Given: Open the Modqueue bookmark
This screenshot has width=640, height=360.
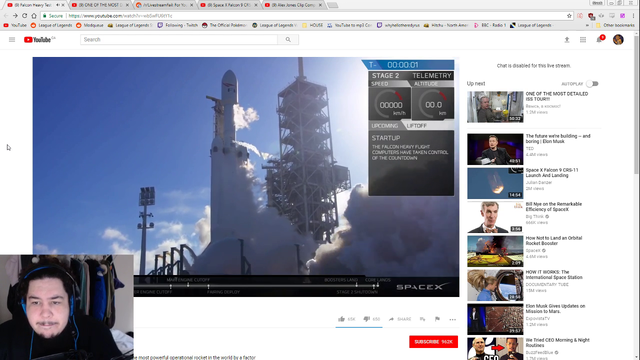Looking at the screenshot, I should click(x=89, y=25).
